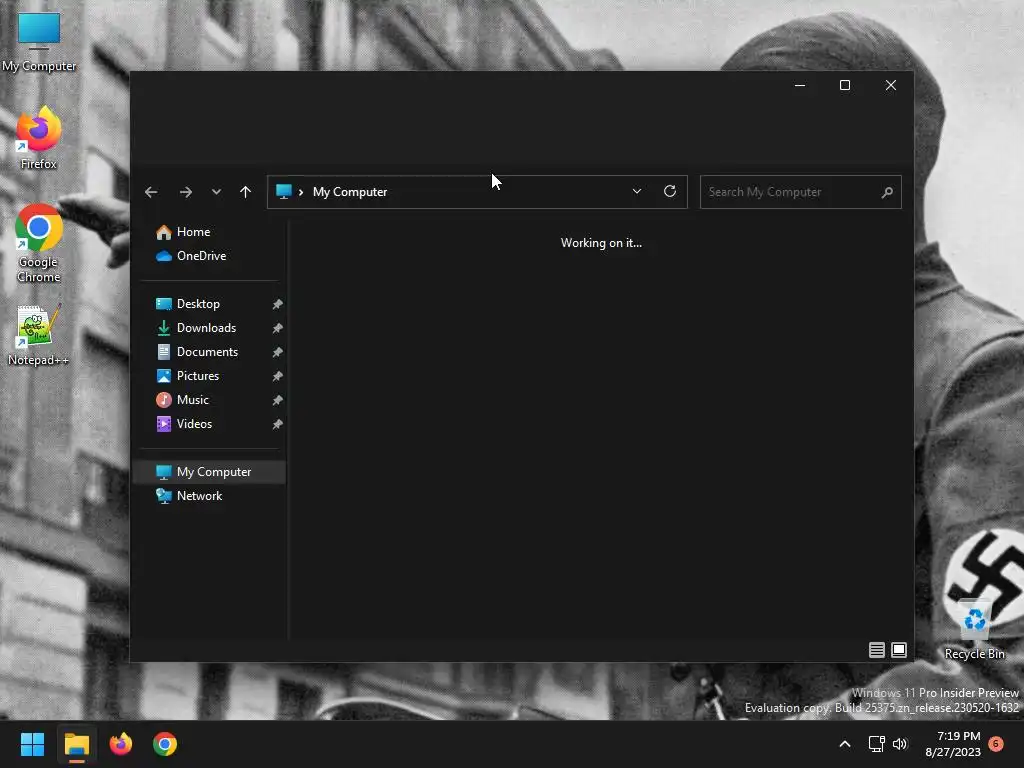The height and width of the screenshot is (768, 1024).
Task: Select Network in the sidebar
Action: pyautogui.click(x=189, y=496)
